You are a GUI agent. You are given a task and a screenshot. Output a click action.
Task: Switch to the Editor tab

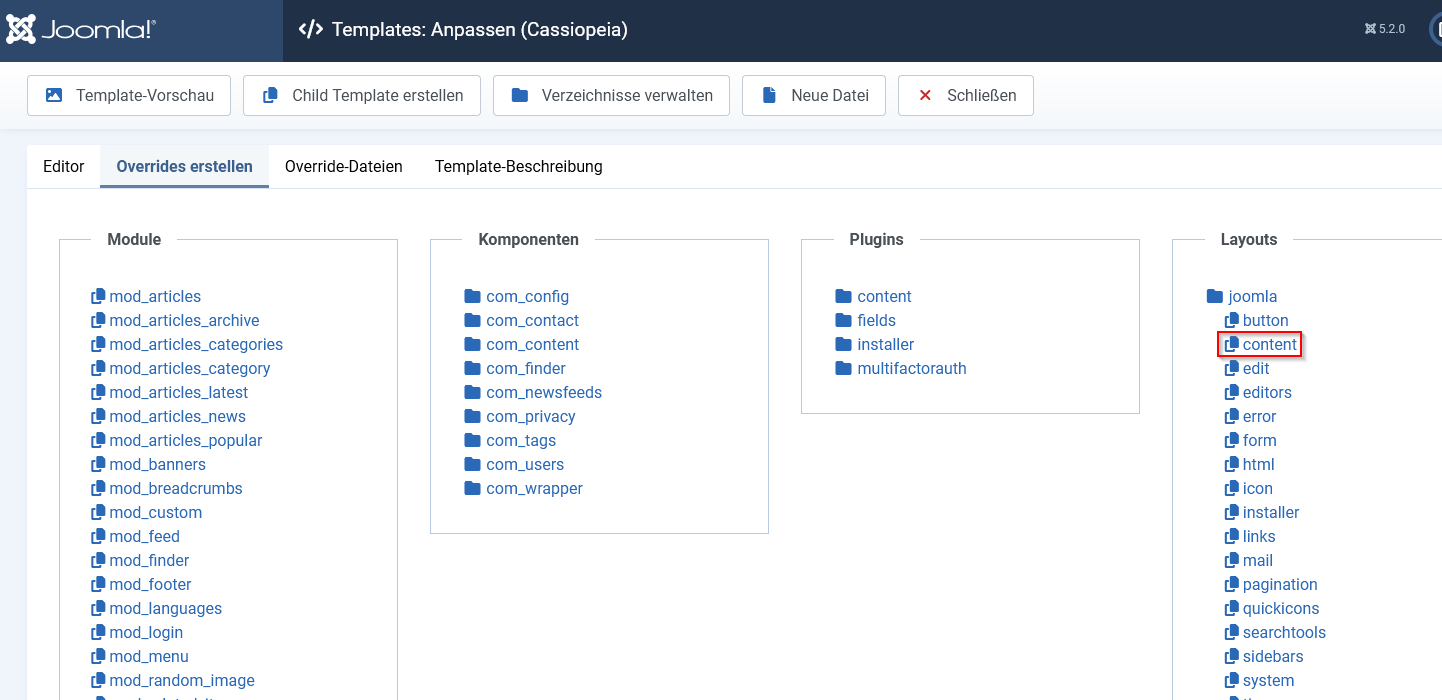tap(64, 166)
